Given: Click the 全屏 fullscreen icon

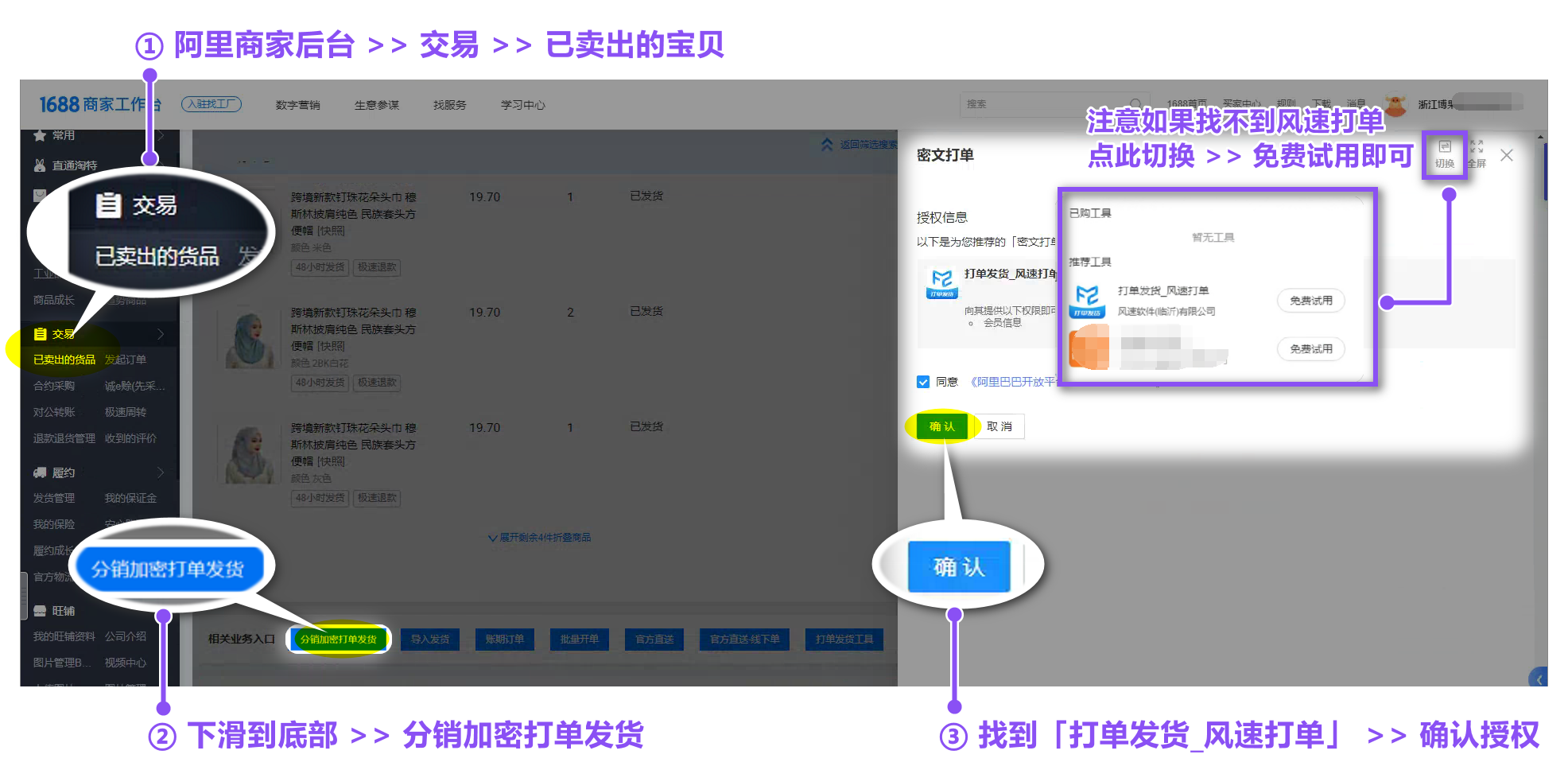Looking at the screenshot, I should 1477,147.
